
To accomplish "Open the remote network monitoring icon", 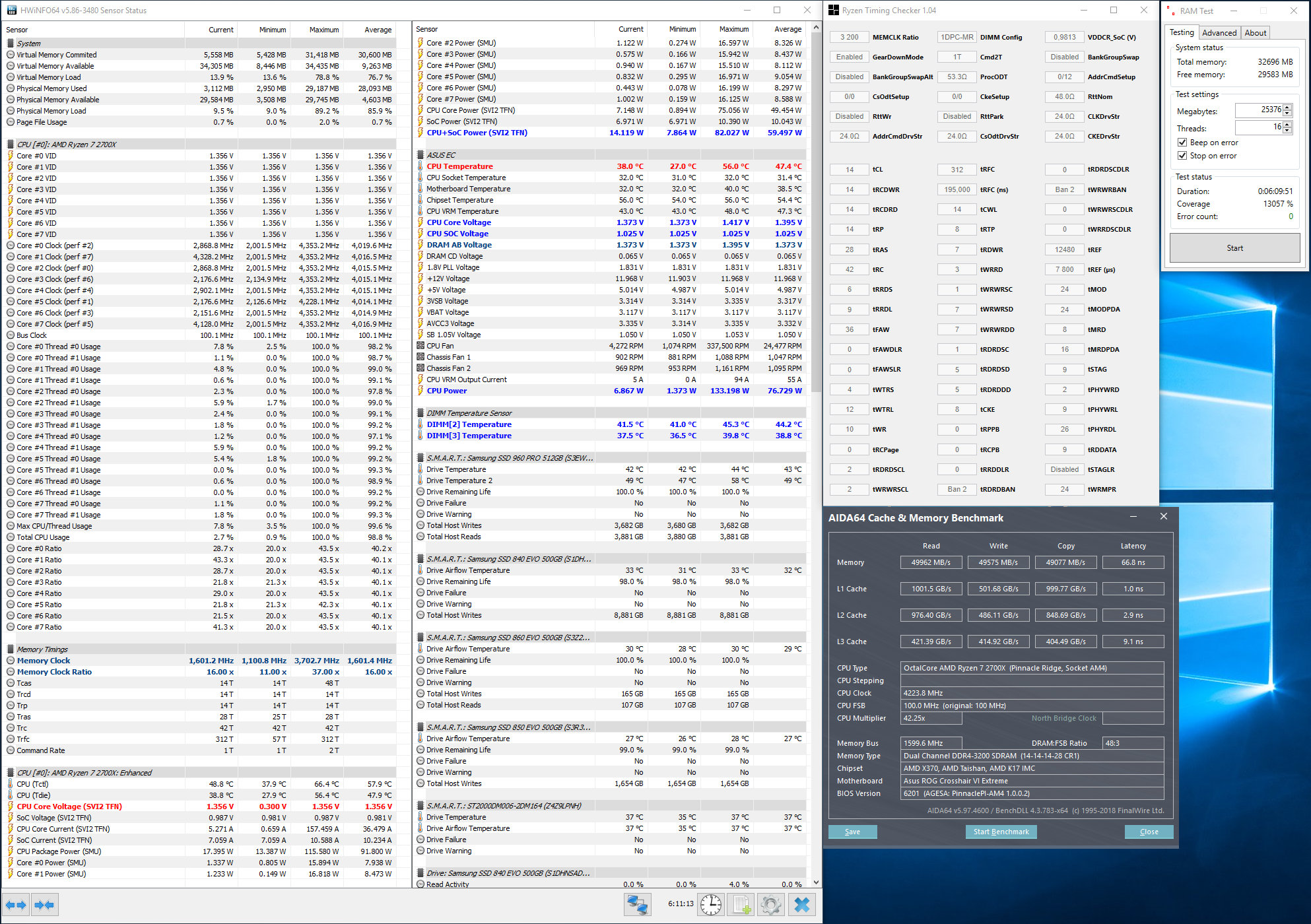I will click(637, 904).
